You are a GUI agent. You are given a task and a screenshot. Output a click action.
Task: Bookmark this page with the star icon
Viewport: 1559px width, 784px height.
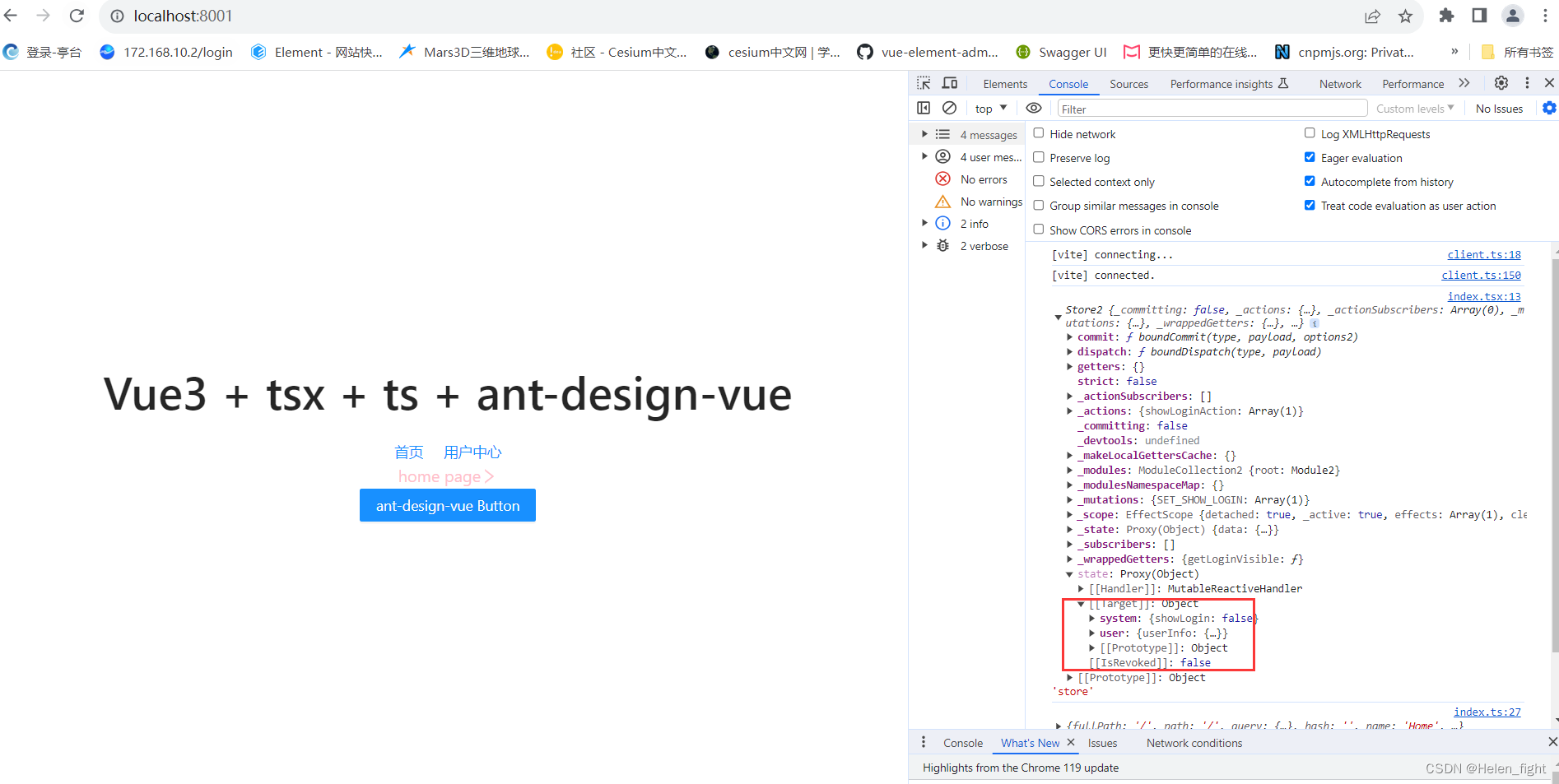[x=1405, y=16]
